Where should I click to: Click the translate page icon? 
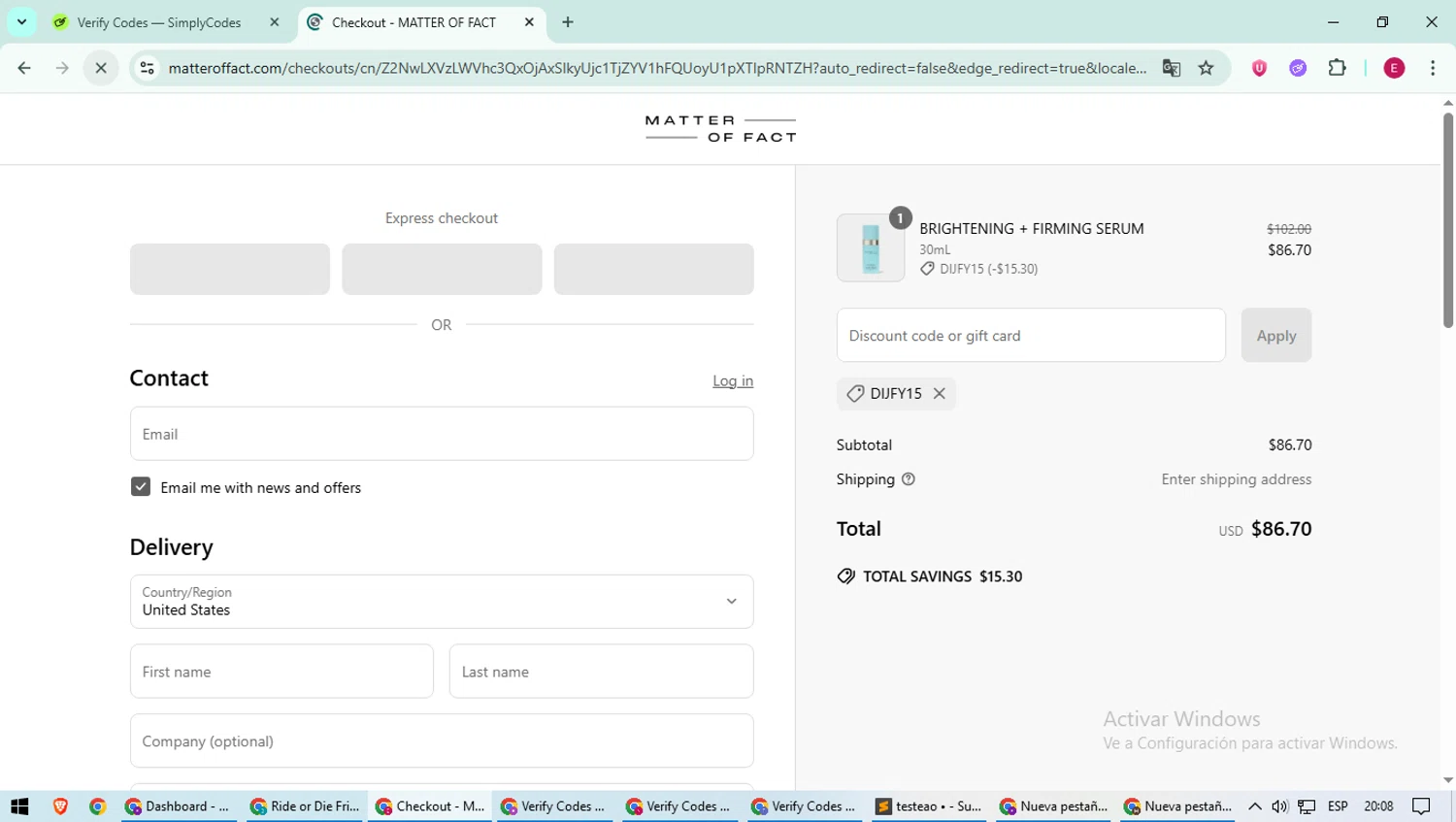pos(1172,68)
